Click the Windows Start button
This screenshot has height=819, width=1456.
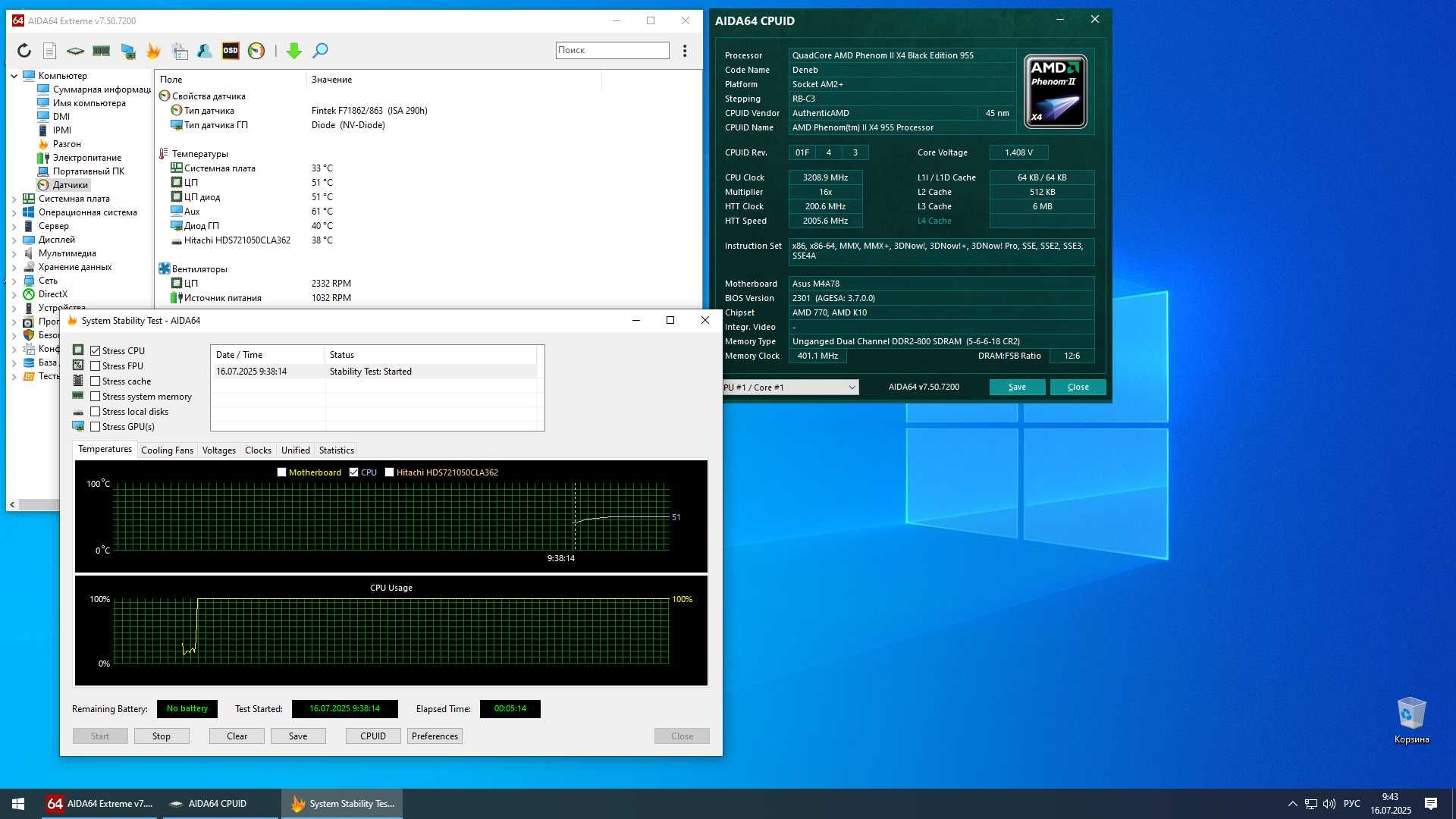(18, 804)
